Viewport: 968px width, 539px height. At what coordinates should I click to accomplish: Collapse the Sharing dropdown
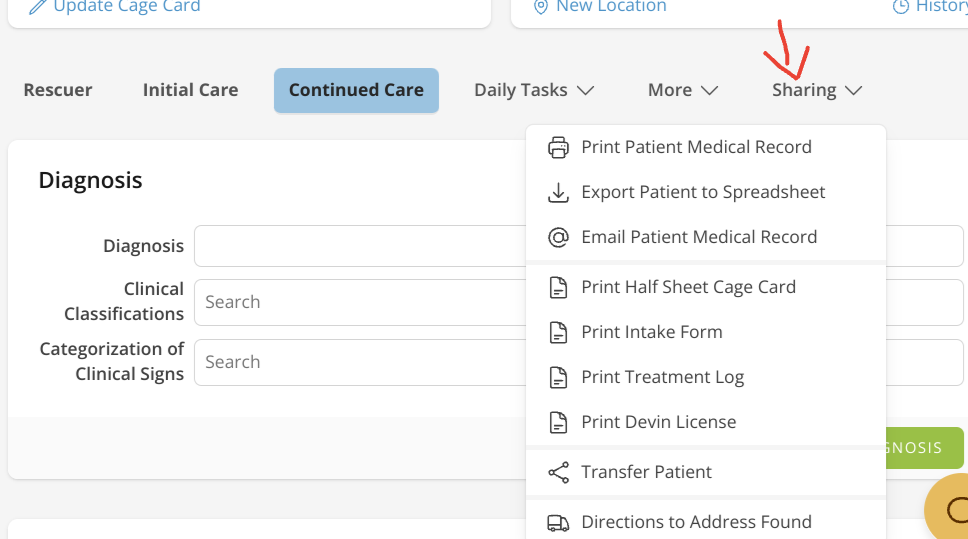[x=816, y=90]
